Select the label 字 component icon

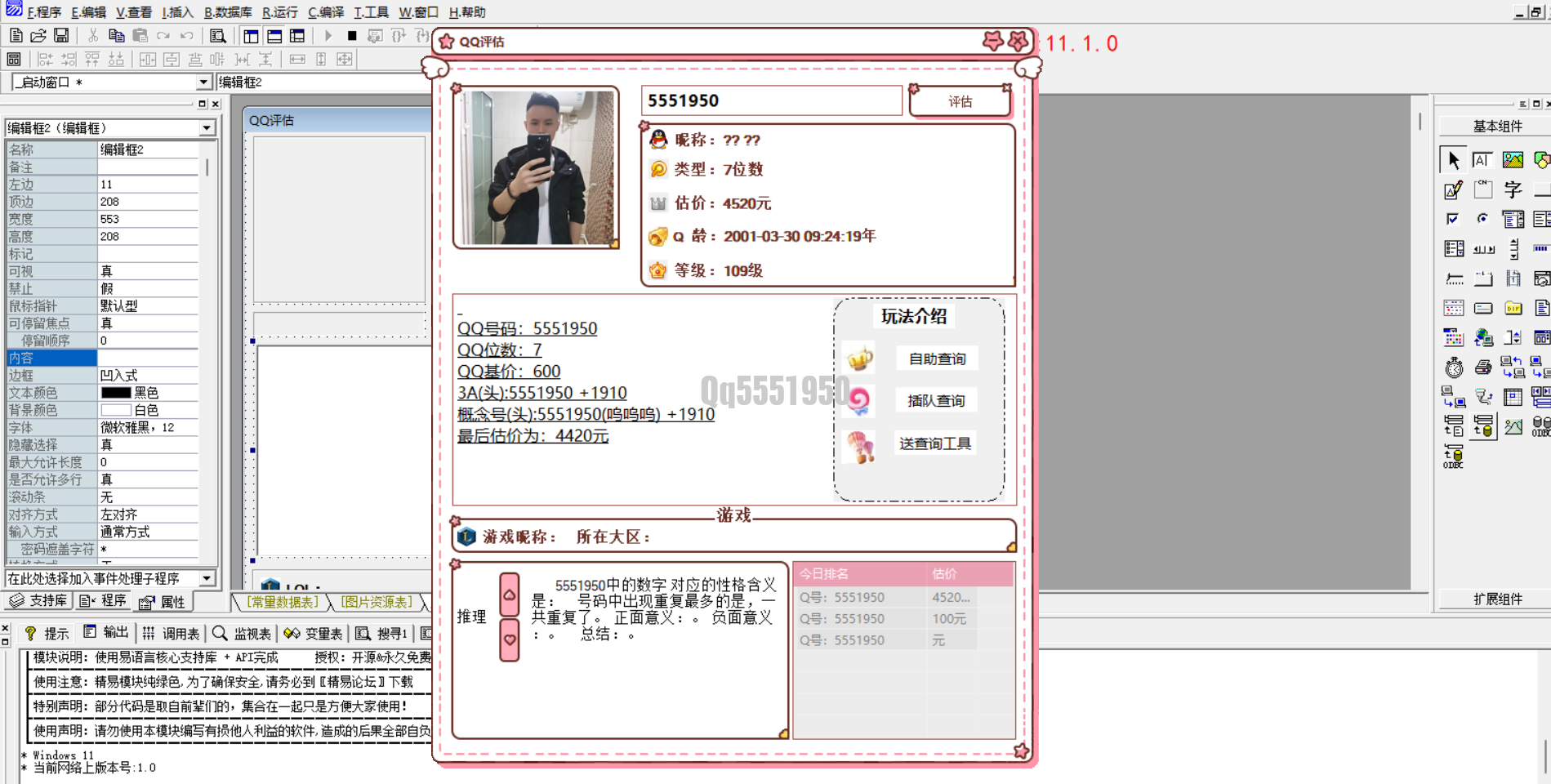tap(1513, 189)
